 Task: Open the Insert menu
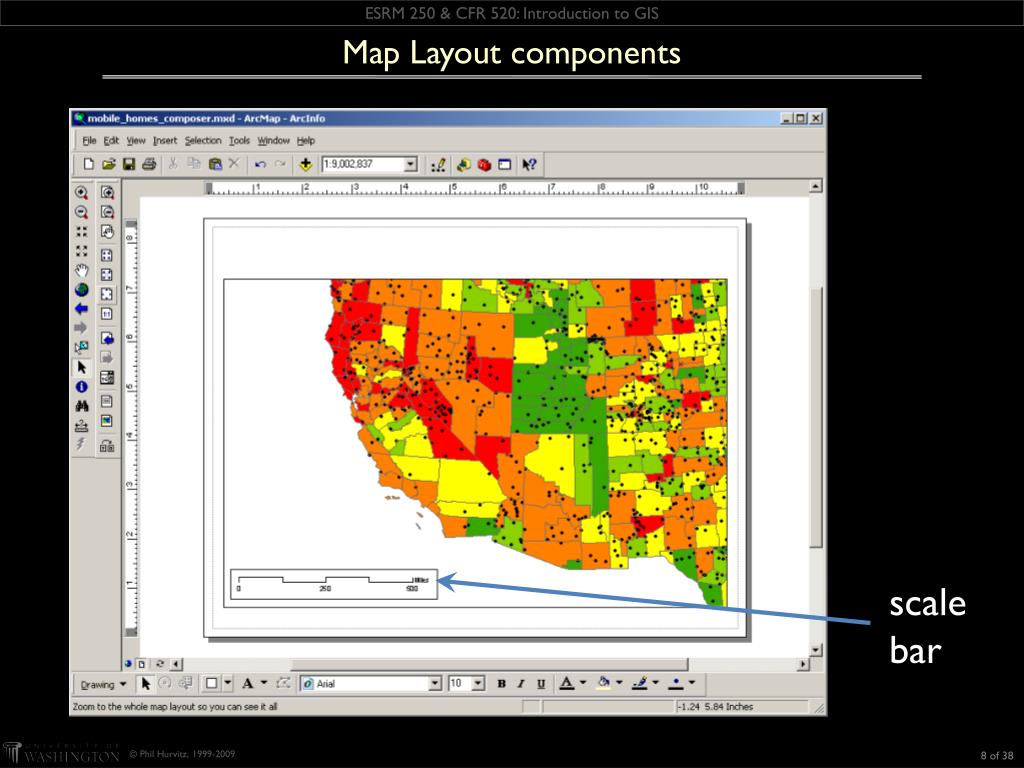point(165,140)
